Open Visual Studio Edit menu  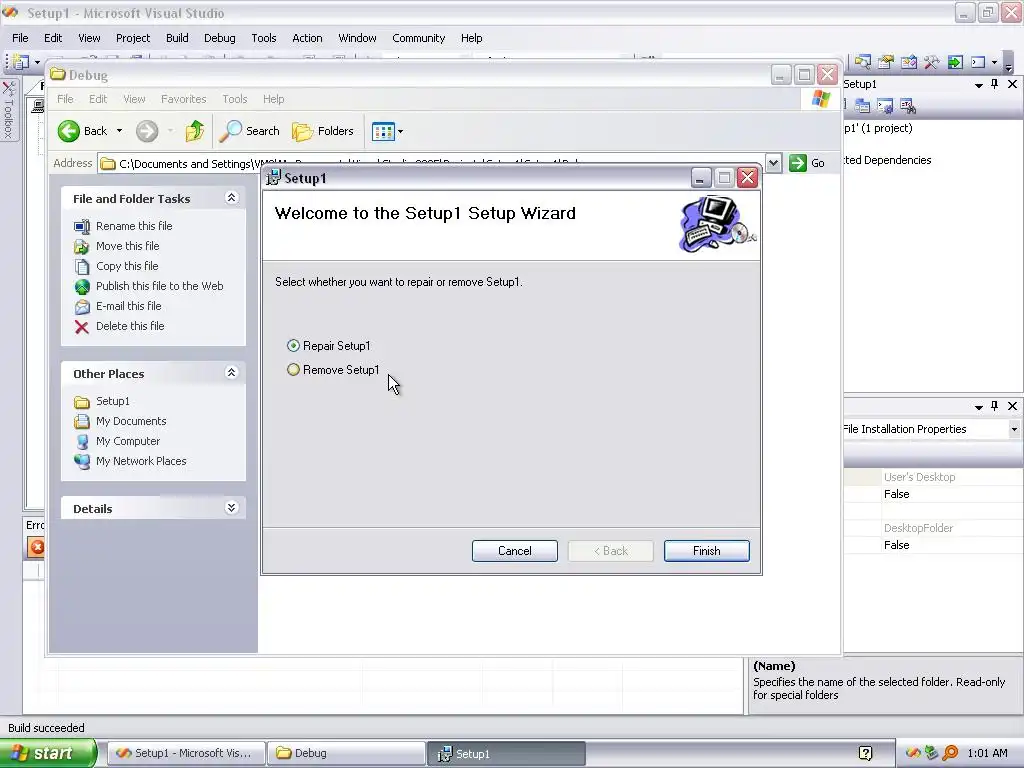53,38
